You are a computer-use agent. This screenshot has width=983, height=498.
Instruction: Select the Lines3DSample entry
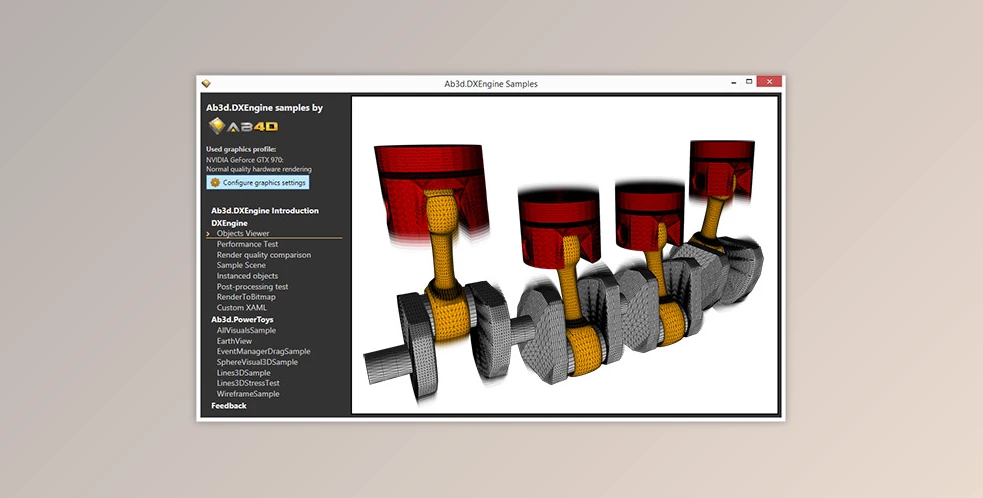pyautogui.click(x=243, y=373)
